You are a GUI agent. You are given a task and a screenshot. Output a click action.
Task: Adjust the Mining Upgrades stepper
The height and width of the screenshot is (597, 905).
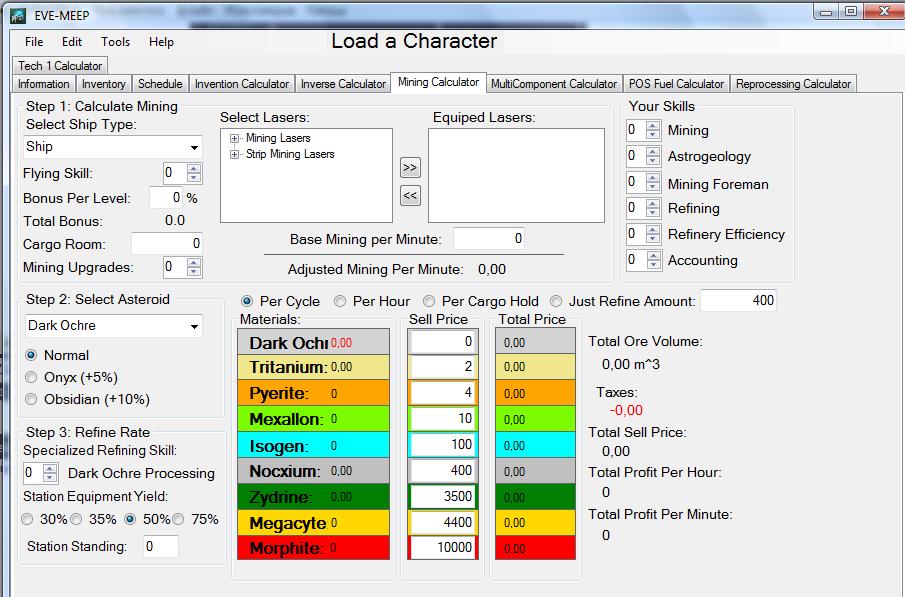pos(194,267)
